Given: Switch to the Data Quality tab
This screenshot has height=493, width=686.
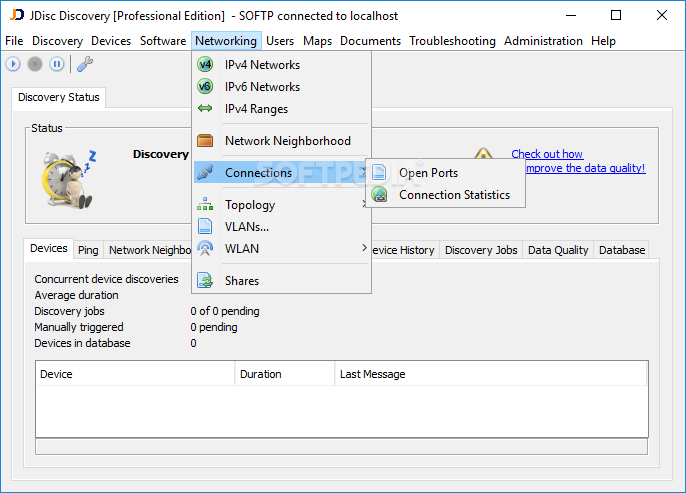Looking at the screenshot, I should pyautogui.click(x=558, y=250).
